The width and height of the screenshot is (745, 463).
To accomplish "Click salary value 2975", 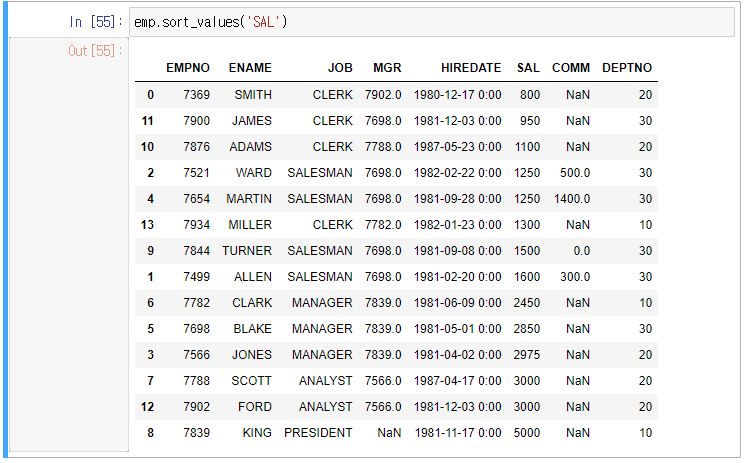I will click(526, 355).
